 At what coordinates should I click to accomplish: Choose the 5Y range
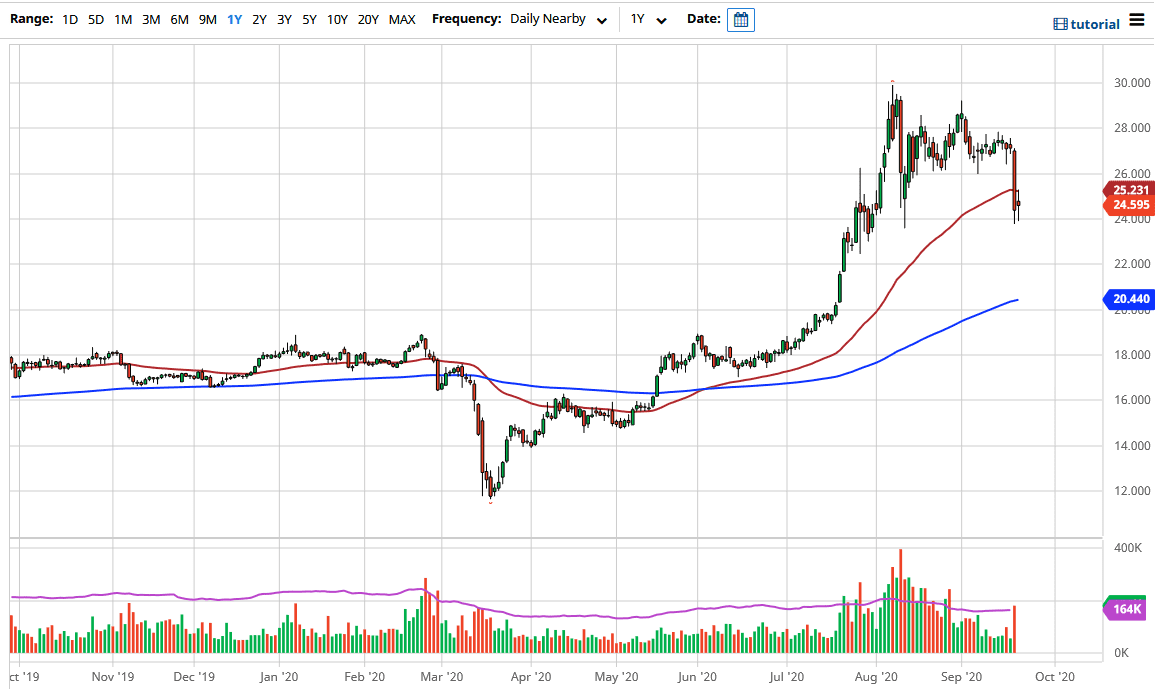[311, 19]
